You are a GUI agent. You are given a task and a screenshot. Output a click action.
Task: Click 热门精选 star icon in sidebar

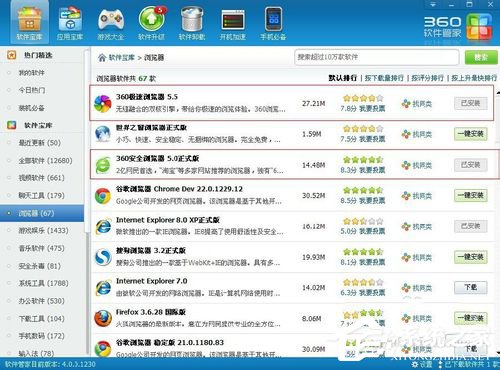click(11, 55)
